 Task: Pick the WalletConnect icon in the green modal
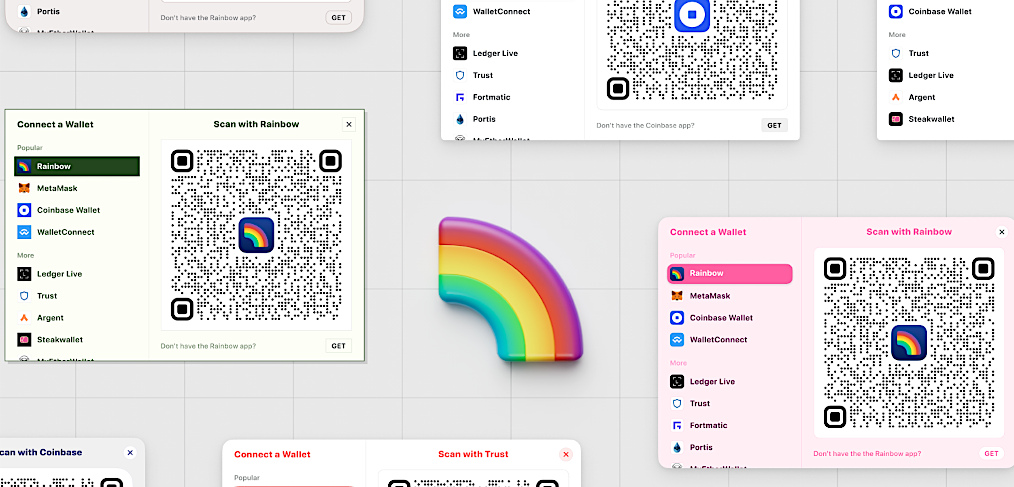click(x=24, y=232)
